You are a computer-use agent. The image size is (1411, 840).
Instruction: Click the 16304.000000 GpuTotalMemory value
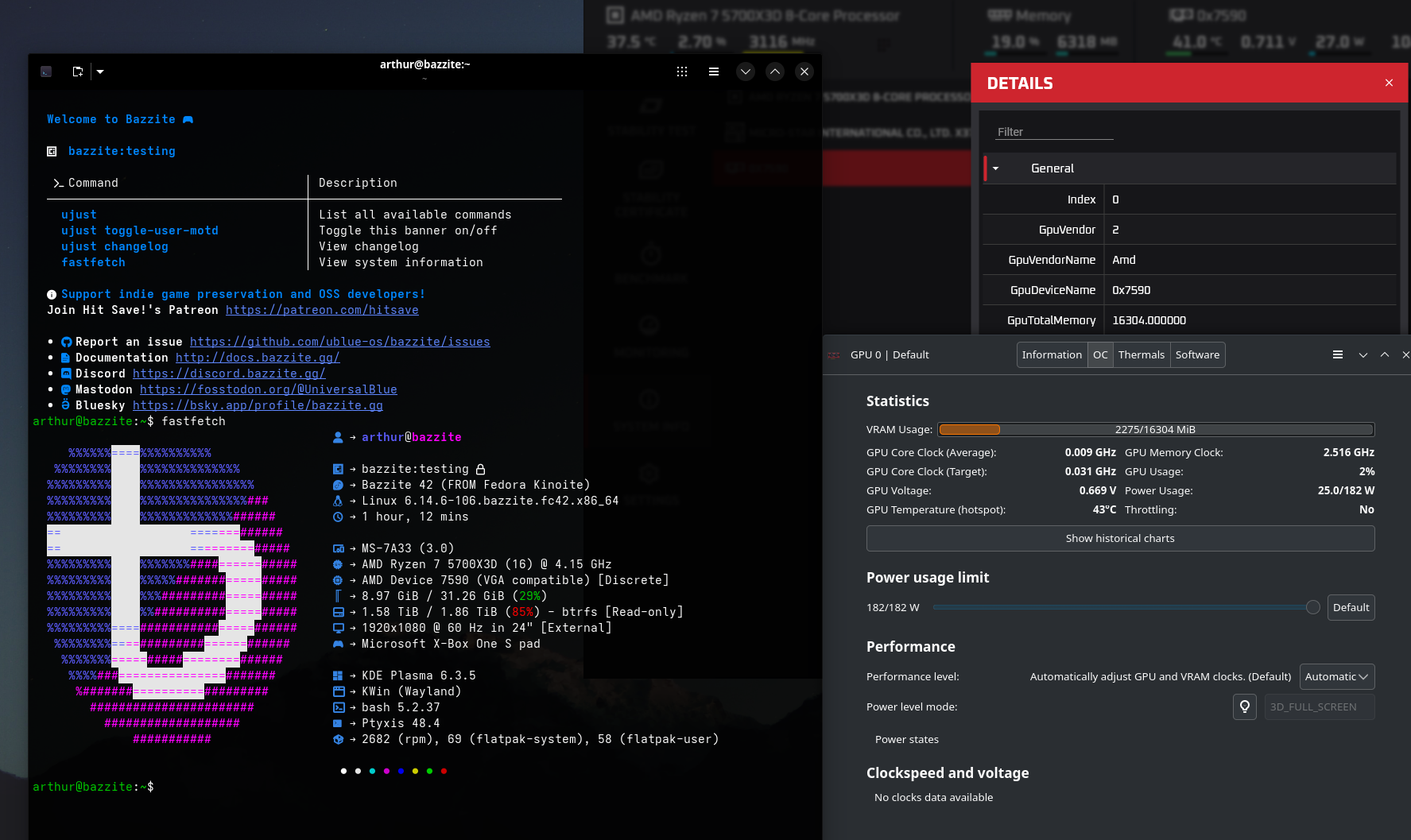pos(1149,320)
